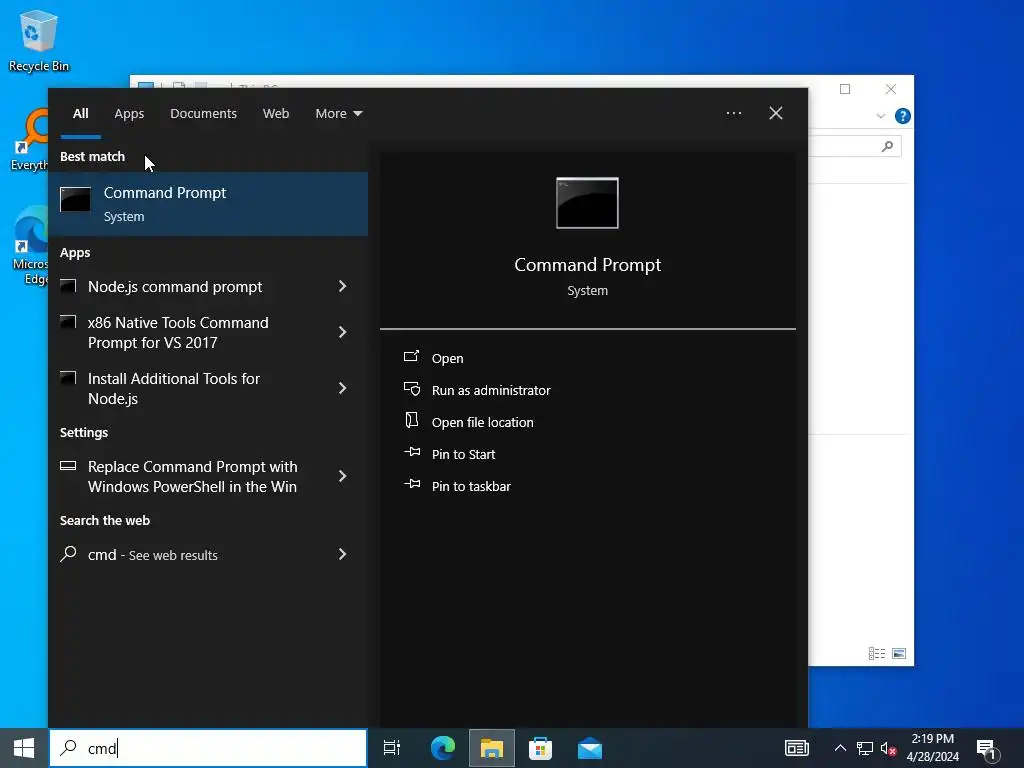This screenshot has height=768, width=1024.
Task: Click Open in the preview pane
Action: (447, 359)
